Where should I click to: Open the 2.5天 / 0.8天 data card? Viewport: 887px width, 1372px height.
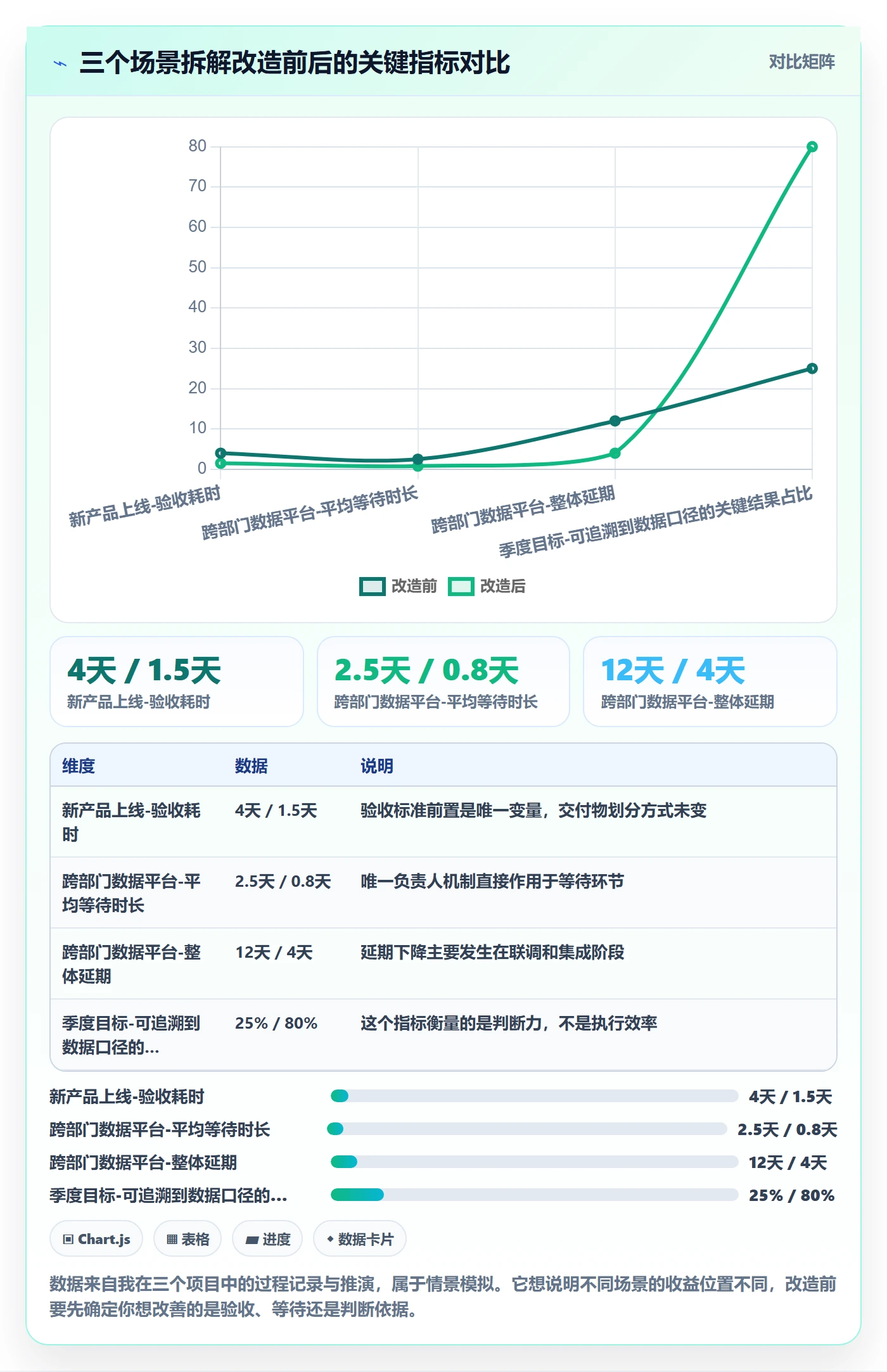443,682
